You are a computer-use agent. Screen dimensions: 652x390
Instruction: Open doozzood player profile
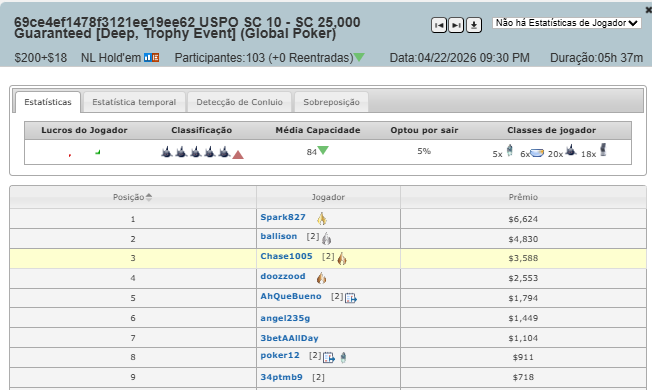tap(283, 276)
